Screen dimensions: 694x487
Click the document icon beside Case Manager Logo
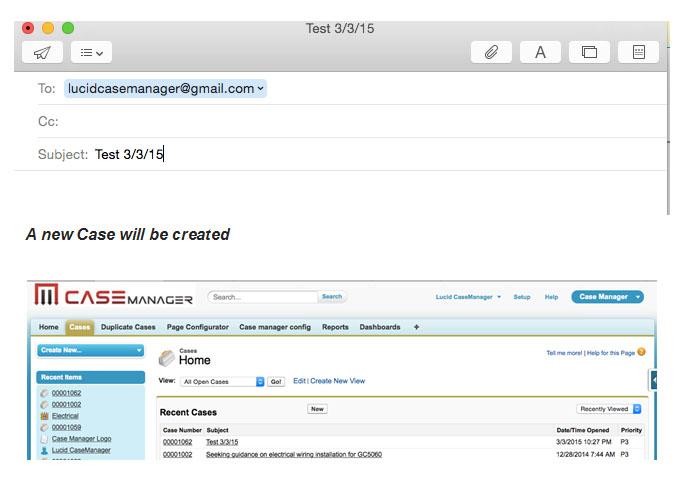(44, 439)
